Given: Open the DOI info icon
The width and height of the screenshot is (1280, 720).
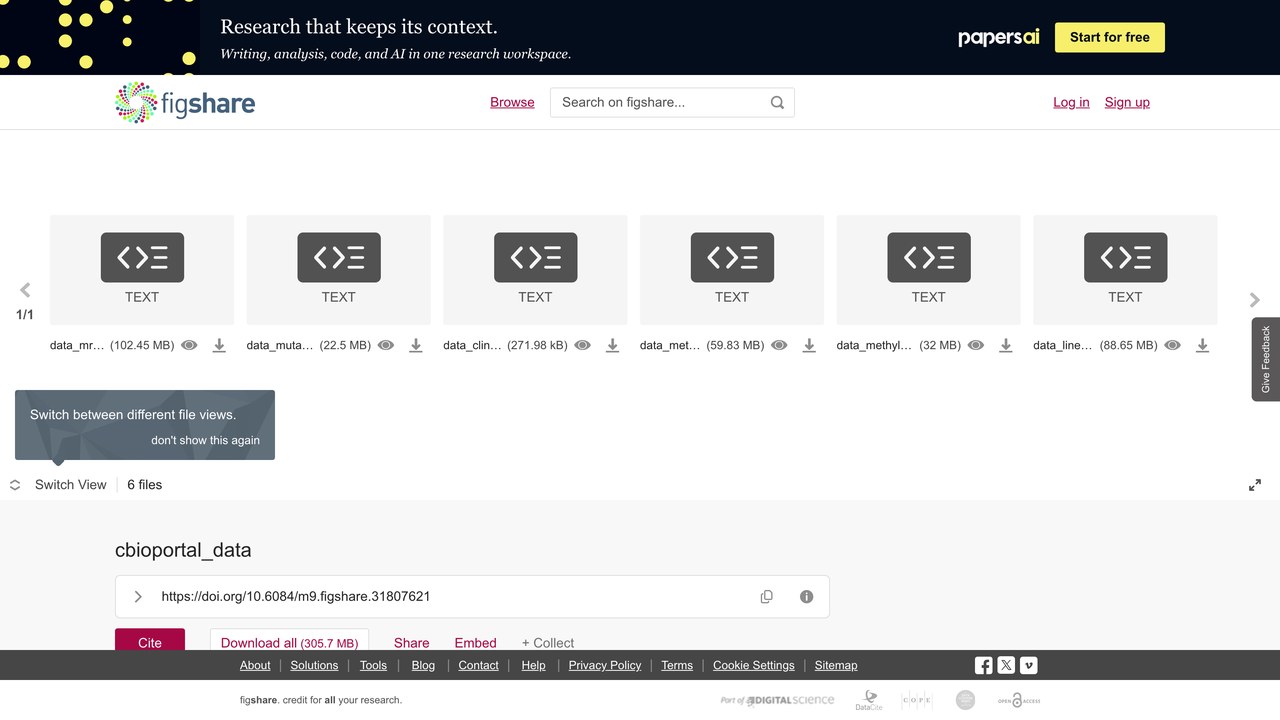Looking at the screenshot, I should (x=807, y=597).
